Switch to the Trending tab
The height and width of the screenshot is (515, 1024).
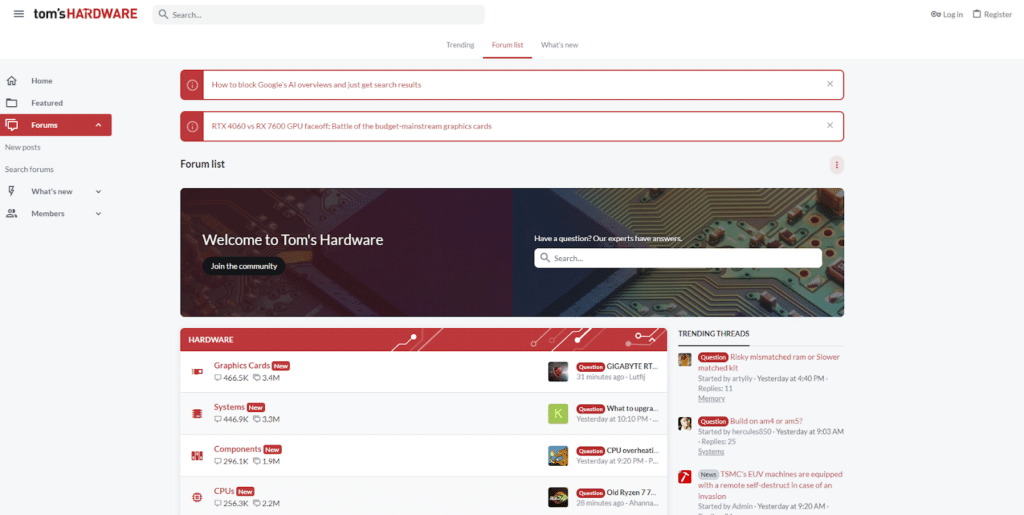tap(460, 45)
